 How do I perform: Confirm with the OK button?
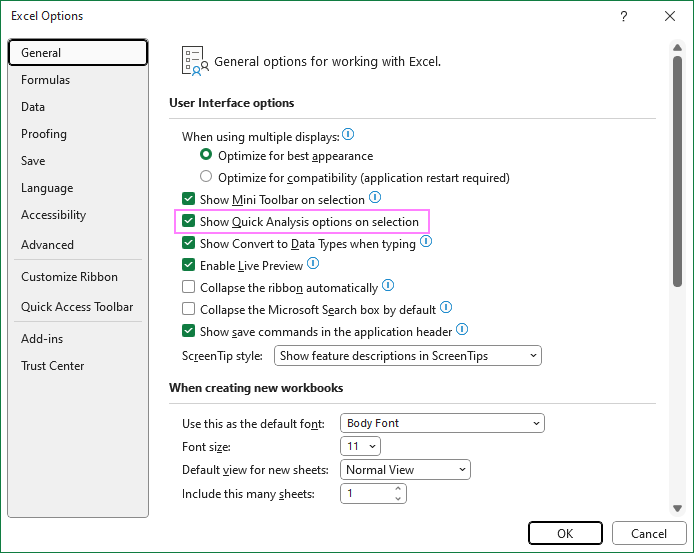pos(565,534)
